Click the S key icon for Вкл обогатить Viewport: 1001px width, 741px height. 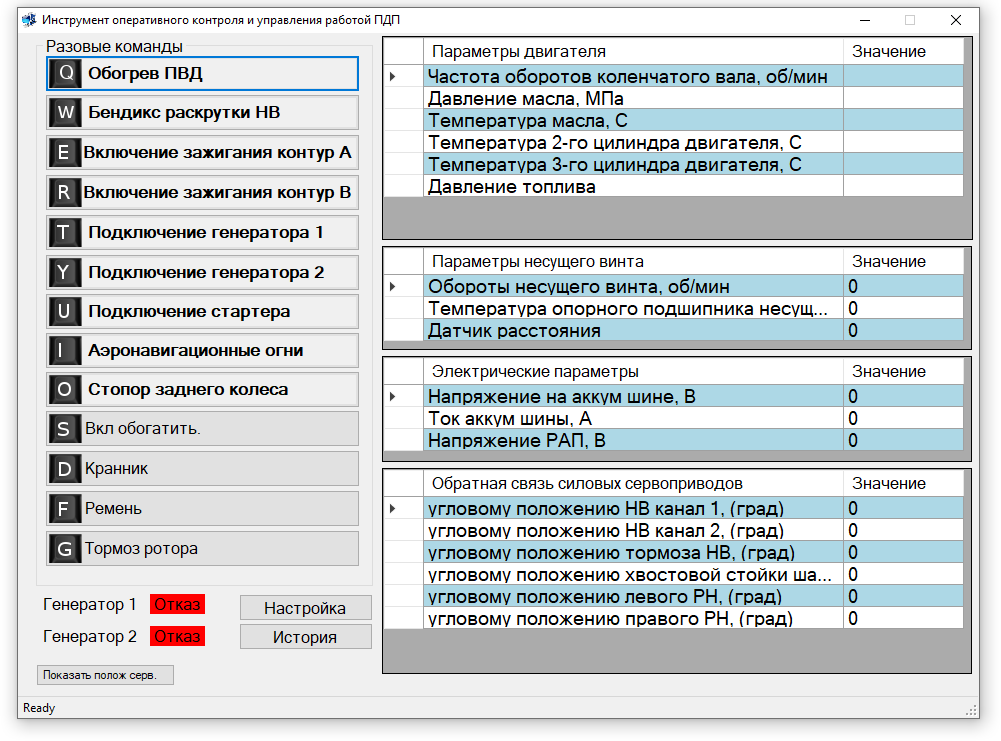coord(65,429)
